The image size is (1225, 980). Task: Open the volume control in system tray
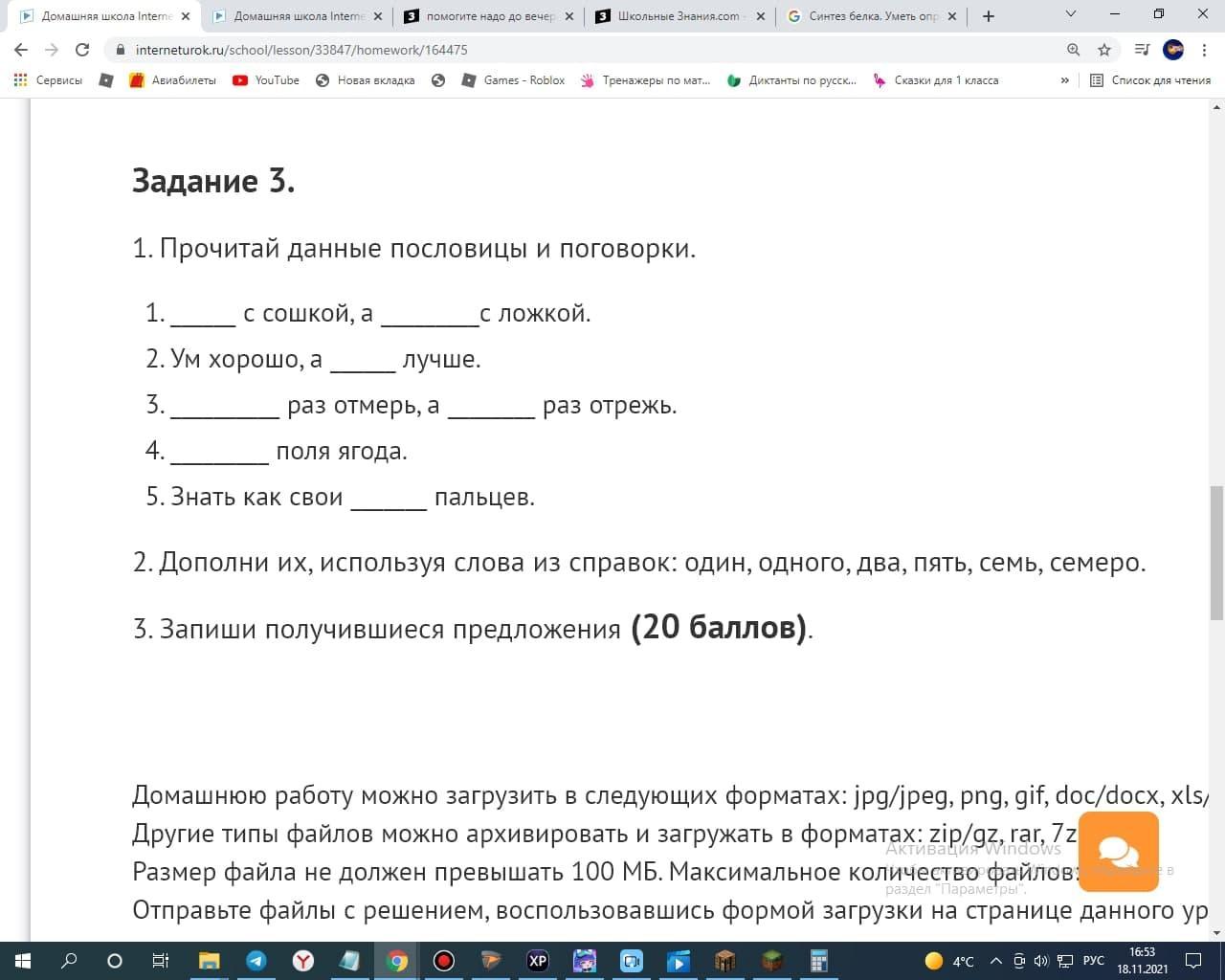(1041, 961)
